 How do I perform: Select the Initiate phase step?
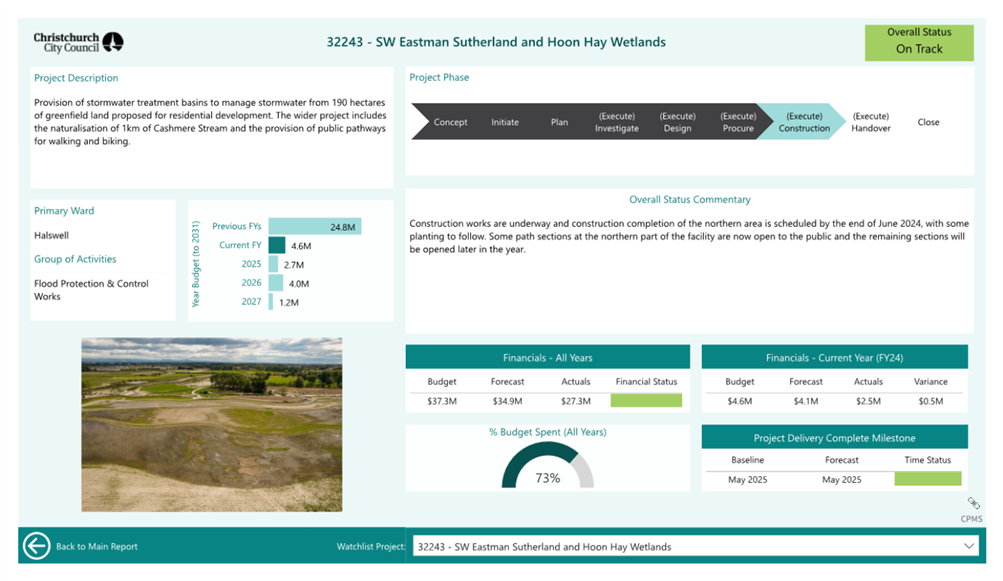click(505, 122)
